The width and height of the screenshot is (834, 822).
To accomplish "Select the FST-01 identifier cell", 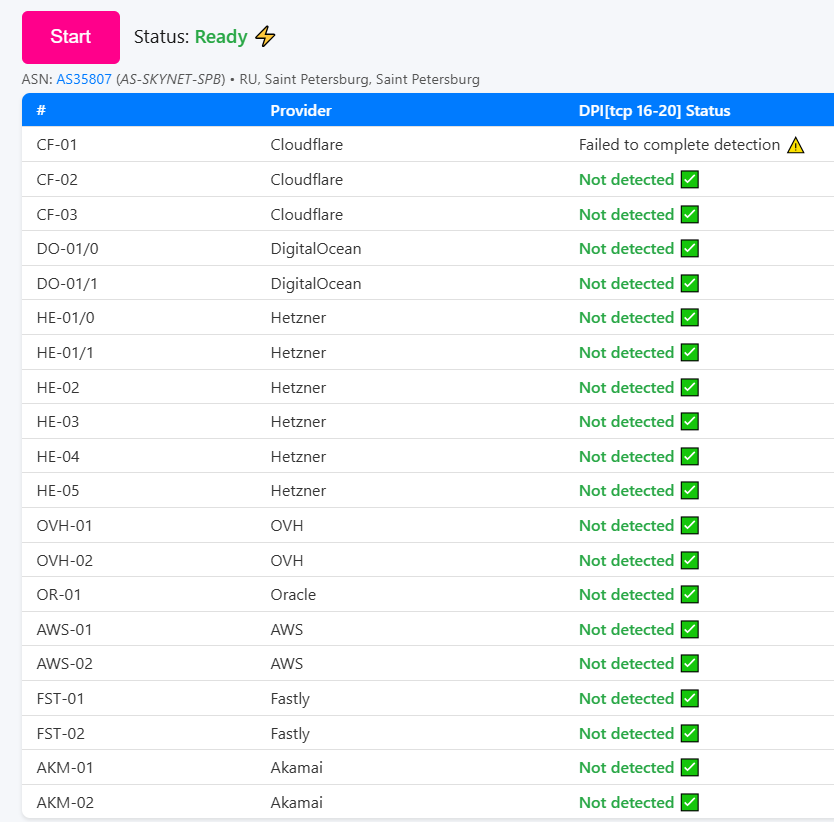I will 60,699.
